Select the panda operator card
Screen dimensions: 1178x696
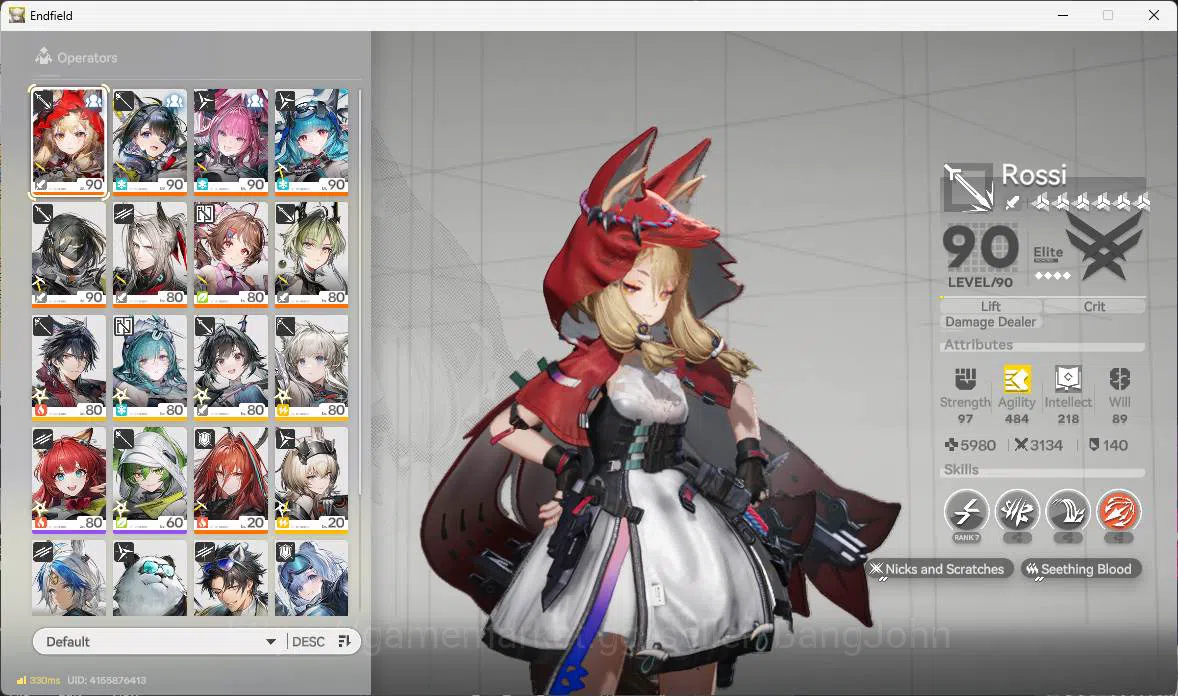click(x=150, y=578)
